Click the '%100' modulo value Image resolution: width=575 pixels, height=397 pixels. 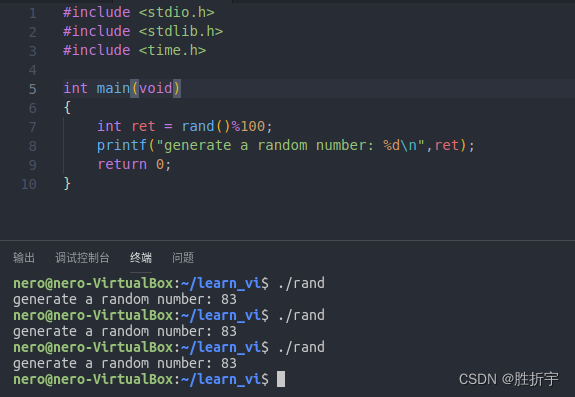(248, 126)
